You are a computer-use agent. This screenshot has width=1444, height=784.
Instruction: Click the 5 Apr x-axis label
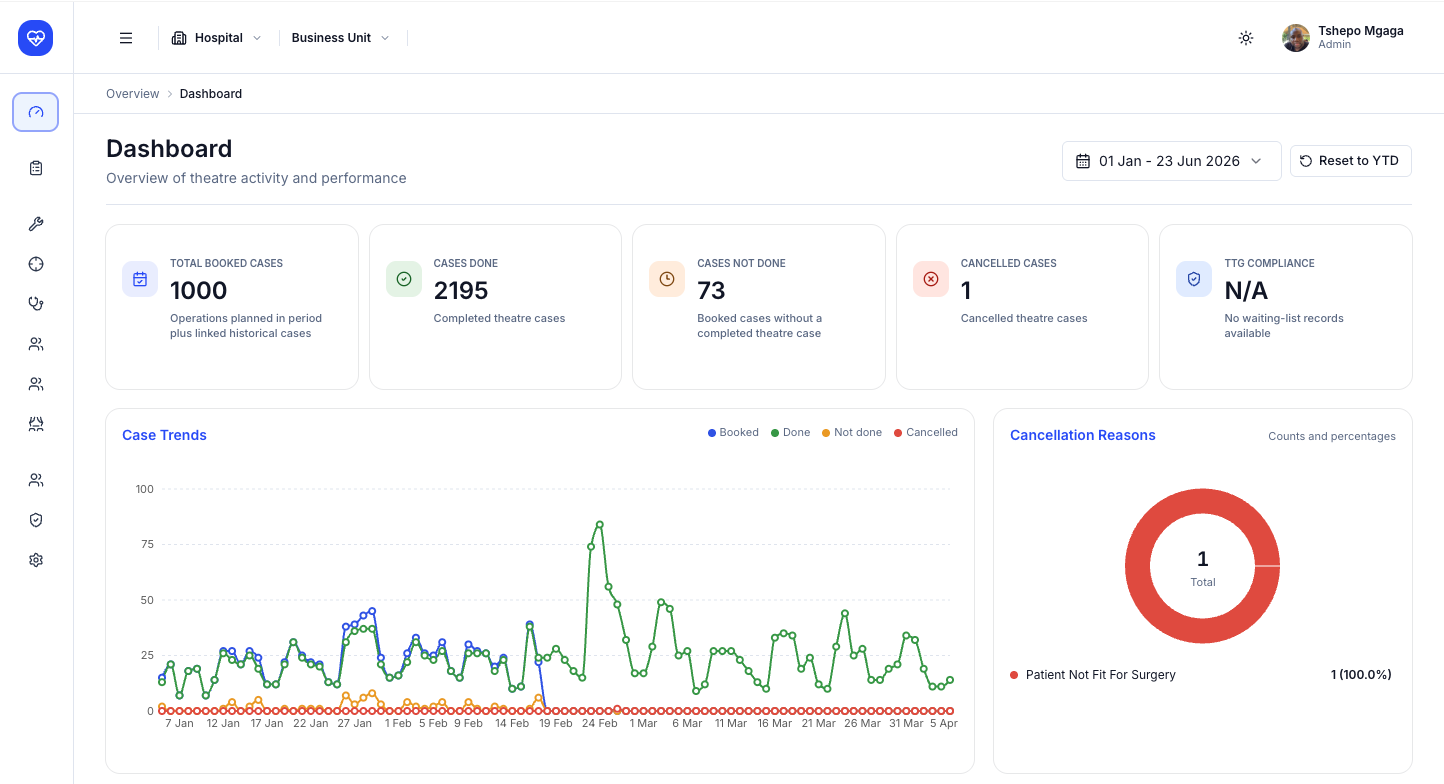pyautogui.click(x=943, y=723)
